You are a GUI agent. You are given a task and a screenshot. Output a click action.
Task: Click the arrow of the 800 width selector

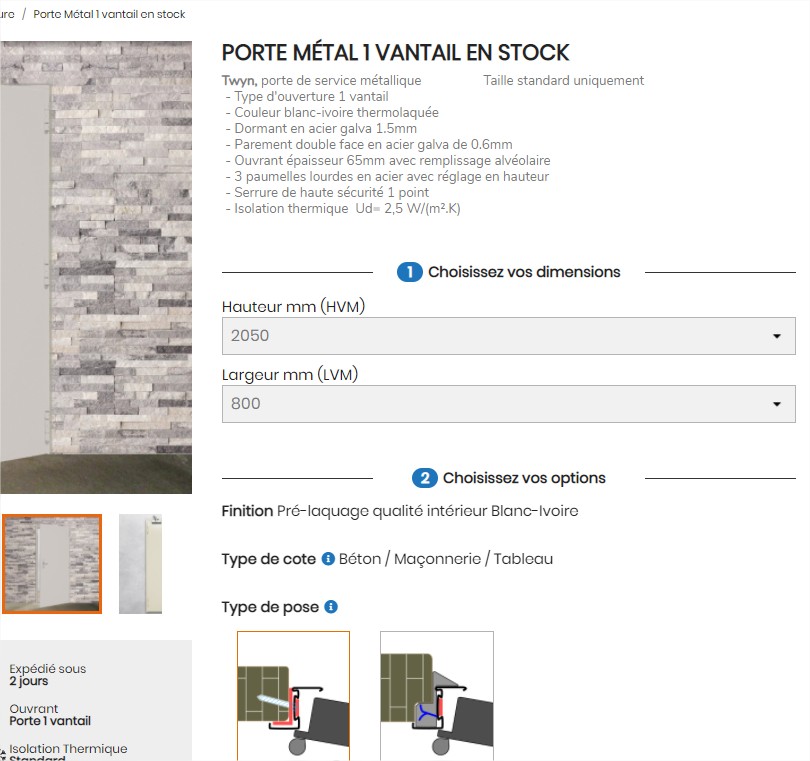(776, 404)
